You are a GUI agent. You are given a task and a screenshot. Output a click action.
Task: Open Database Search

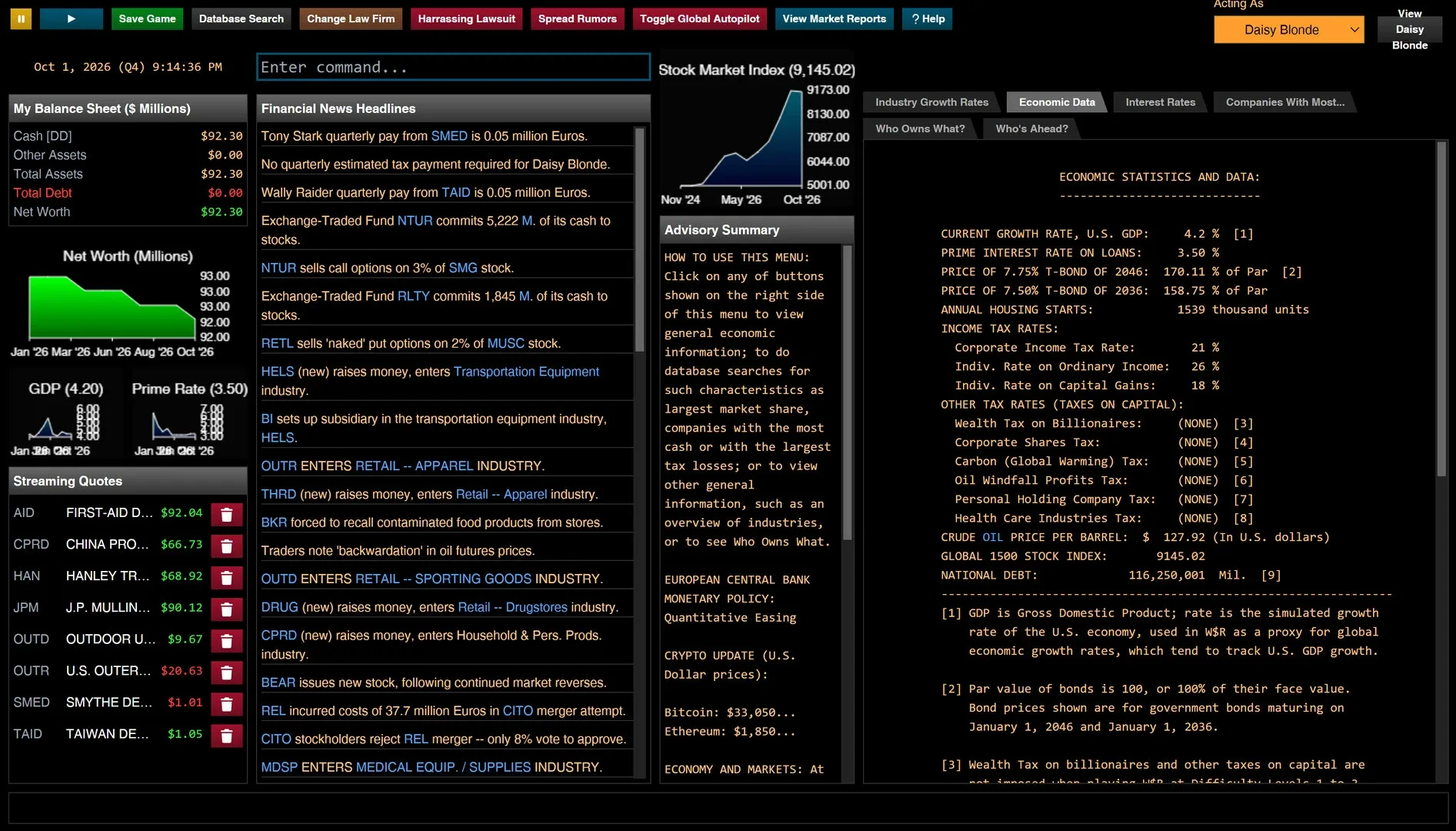coord(241,18)
